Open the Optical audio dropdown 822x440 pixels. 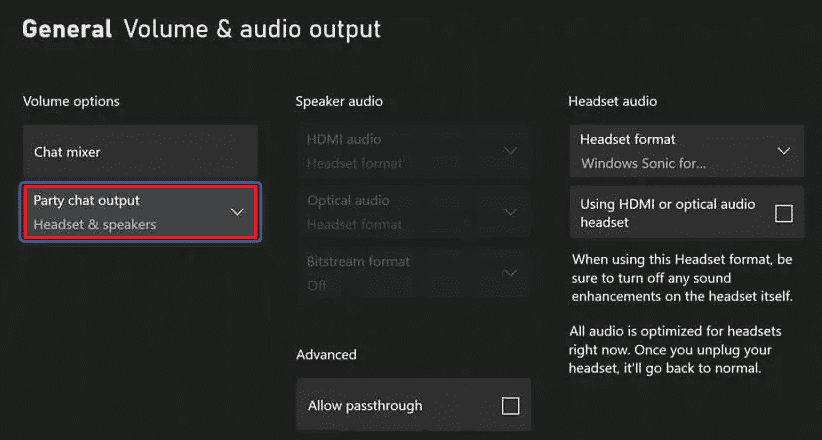tap(413, 212)
